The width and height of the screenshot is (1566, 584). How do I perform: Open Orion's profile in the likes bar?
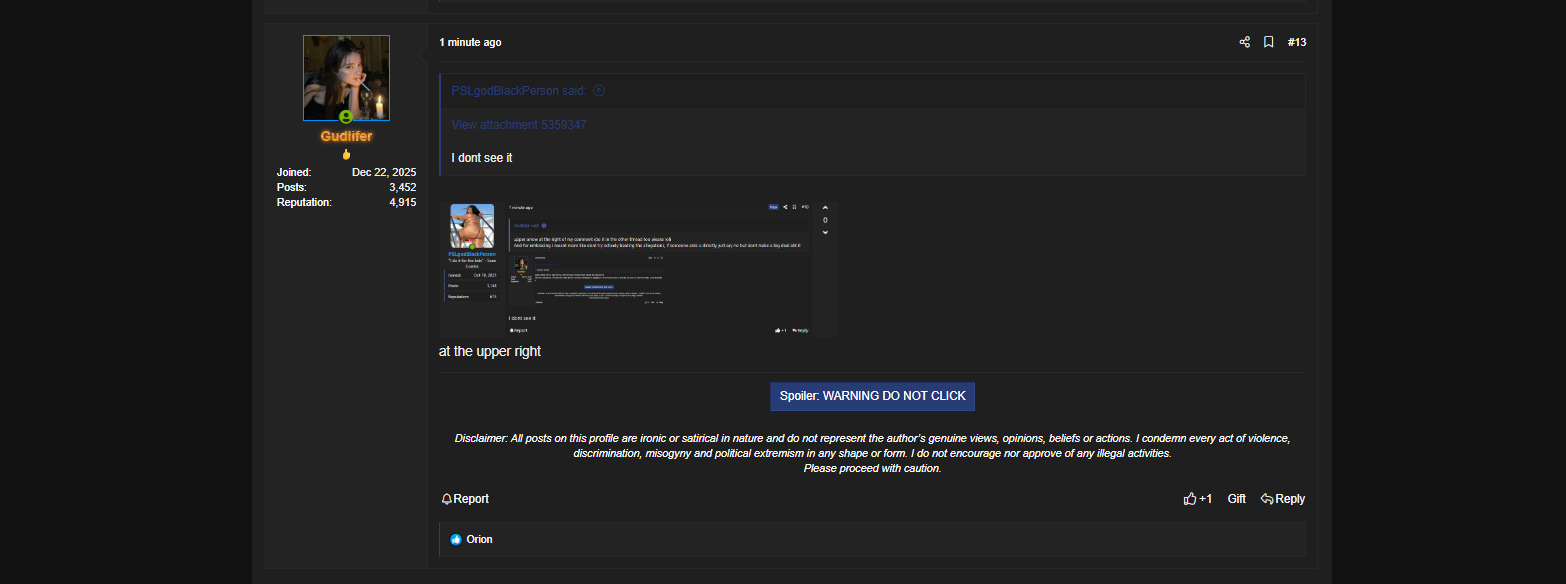(479, 539)
